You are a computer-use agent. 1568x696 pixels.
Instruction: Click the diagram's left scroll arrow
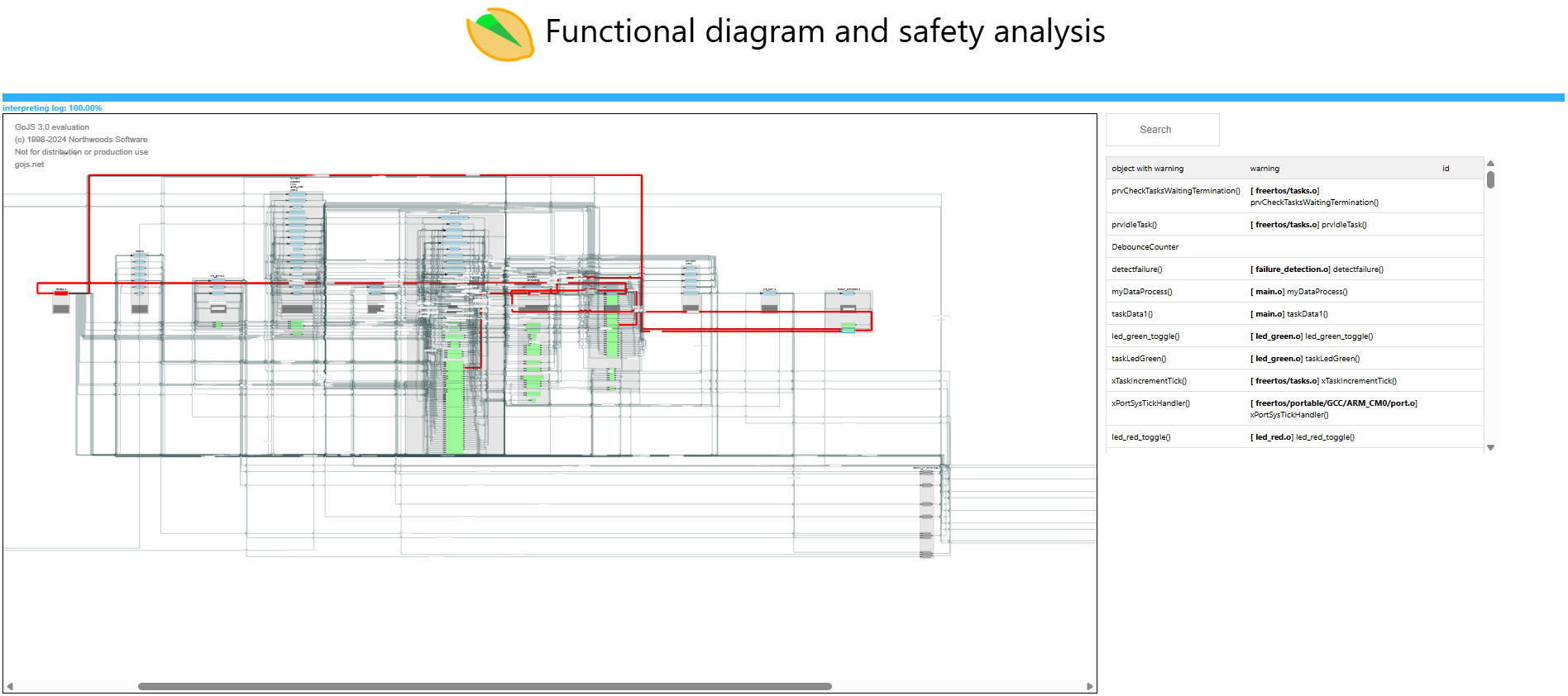click(10, 686)
